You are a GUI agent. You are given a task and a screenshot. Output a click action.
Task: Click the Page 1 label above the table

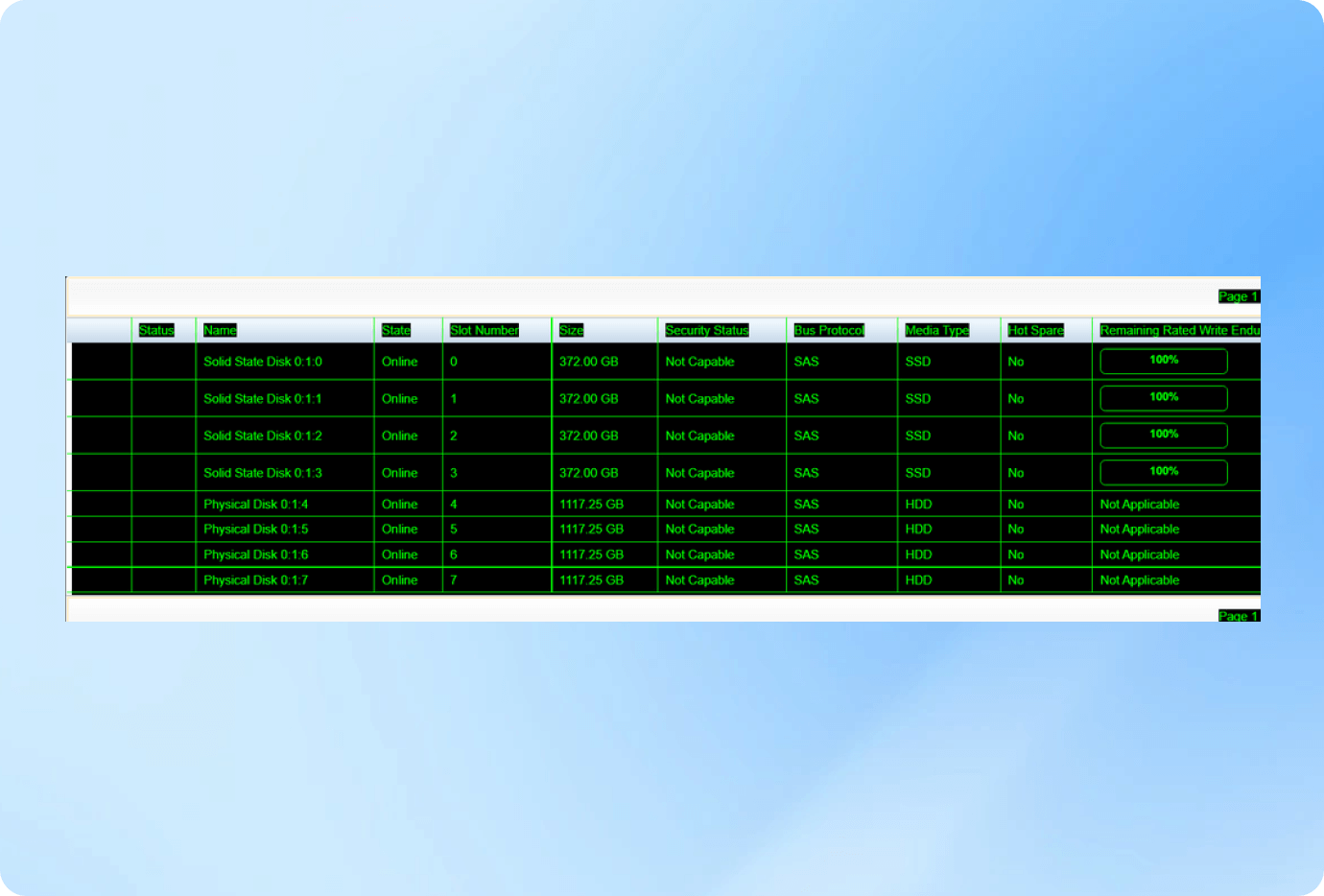[1239, 296]
